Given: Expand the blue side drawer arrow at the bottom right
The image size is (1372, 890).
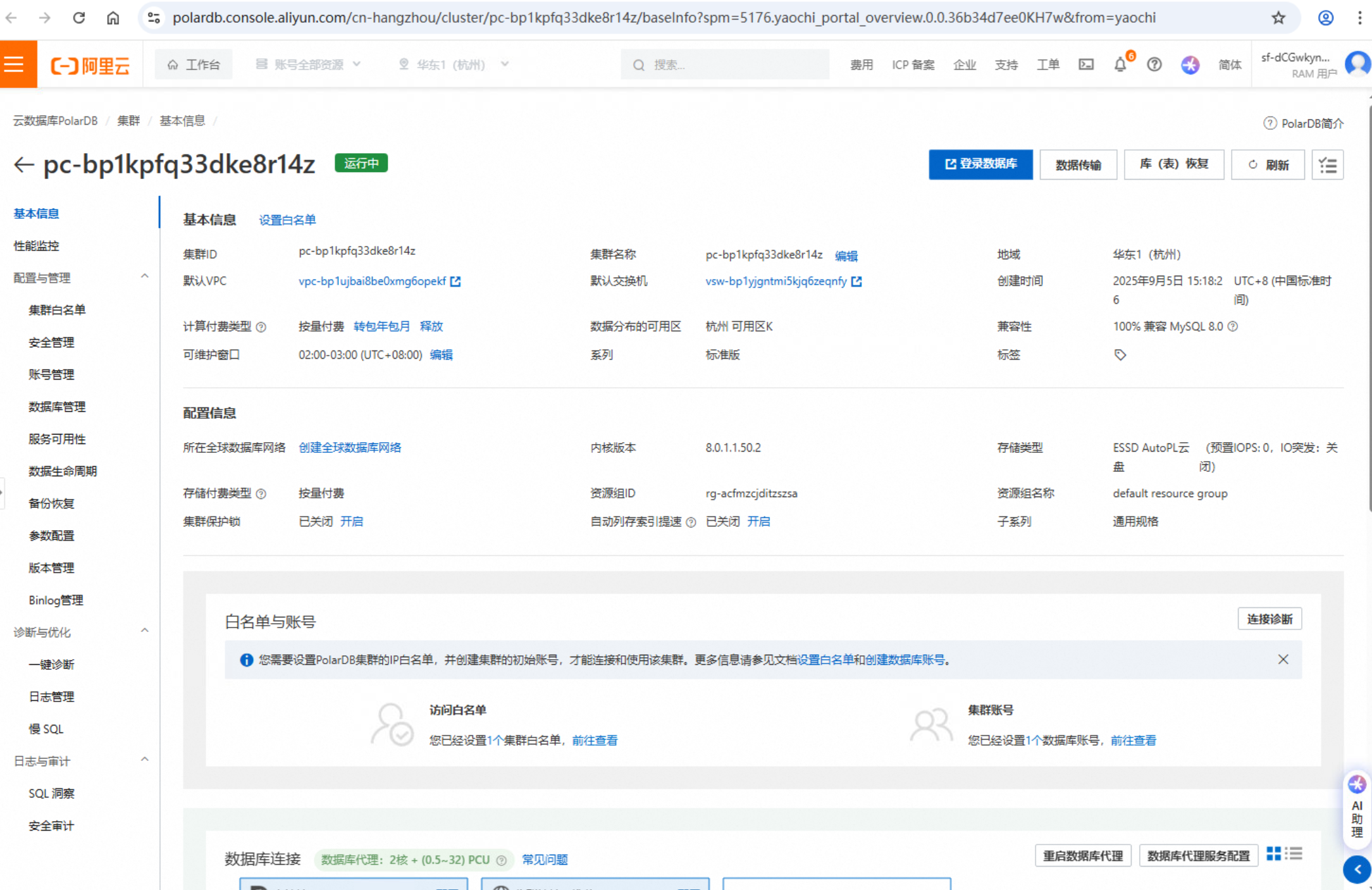Looking at the screenshot, I should click(x=1357, y=870).
